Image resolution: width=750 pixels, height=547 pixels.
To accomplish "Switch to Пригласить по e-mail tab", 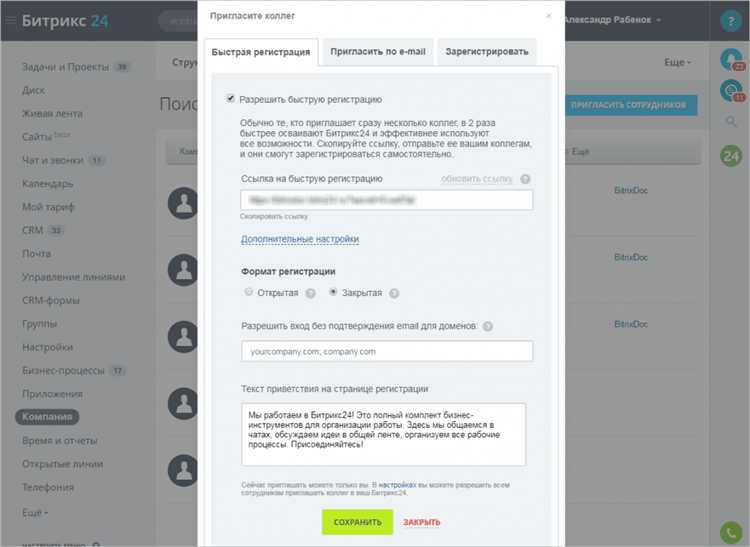I will coord(378,52).
